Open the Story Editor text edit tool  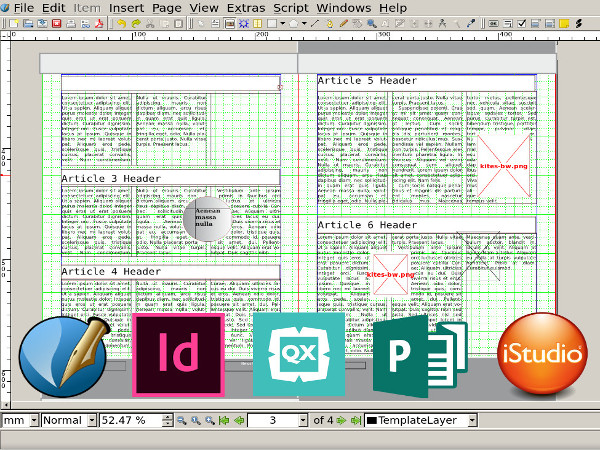(400, 24)
